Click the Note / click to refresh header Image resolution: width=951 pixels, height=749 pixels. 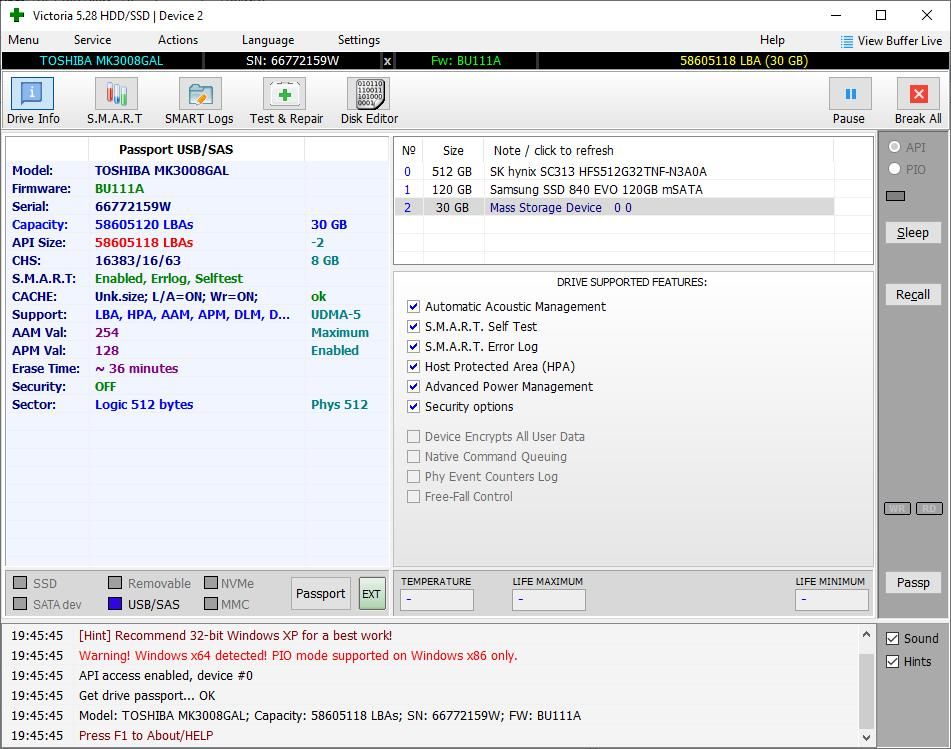point(659,150)
